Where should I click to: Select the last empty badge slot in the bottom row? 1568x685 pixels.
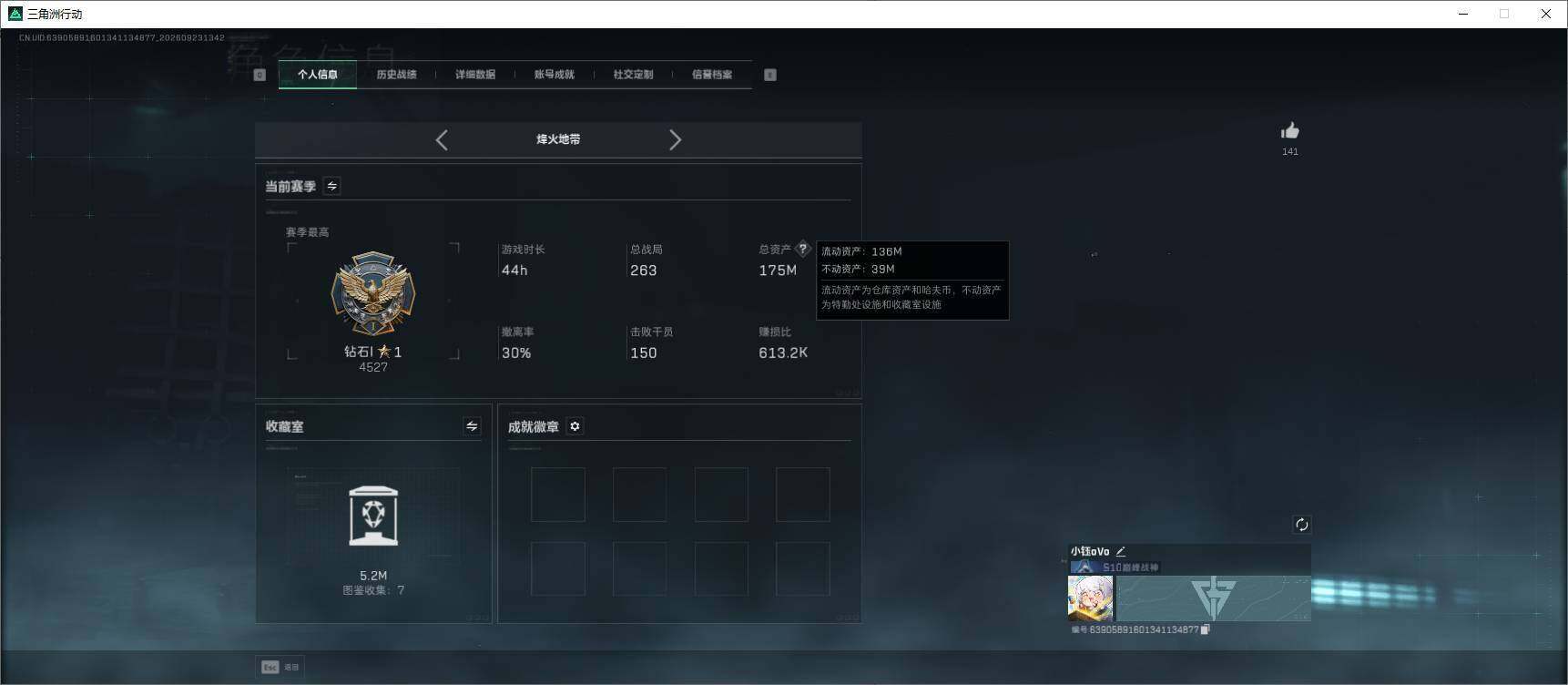coord(803,568)
